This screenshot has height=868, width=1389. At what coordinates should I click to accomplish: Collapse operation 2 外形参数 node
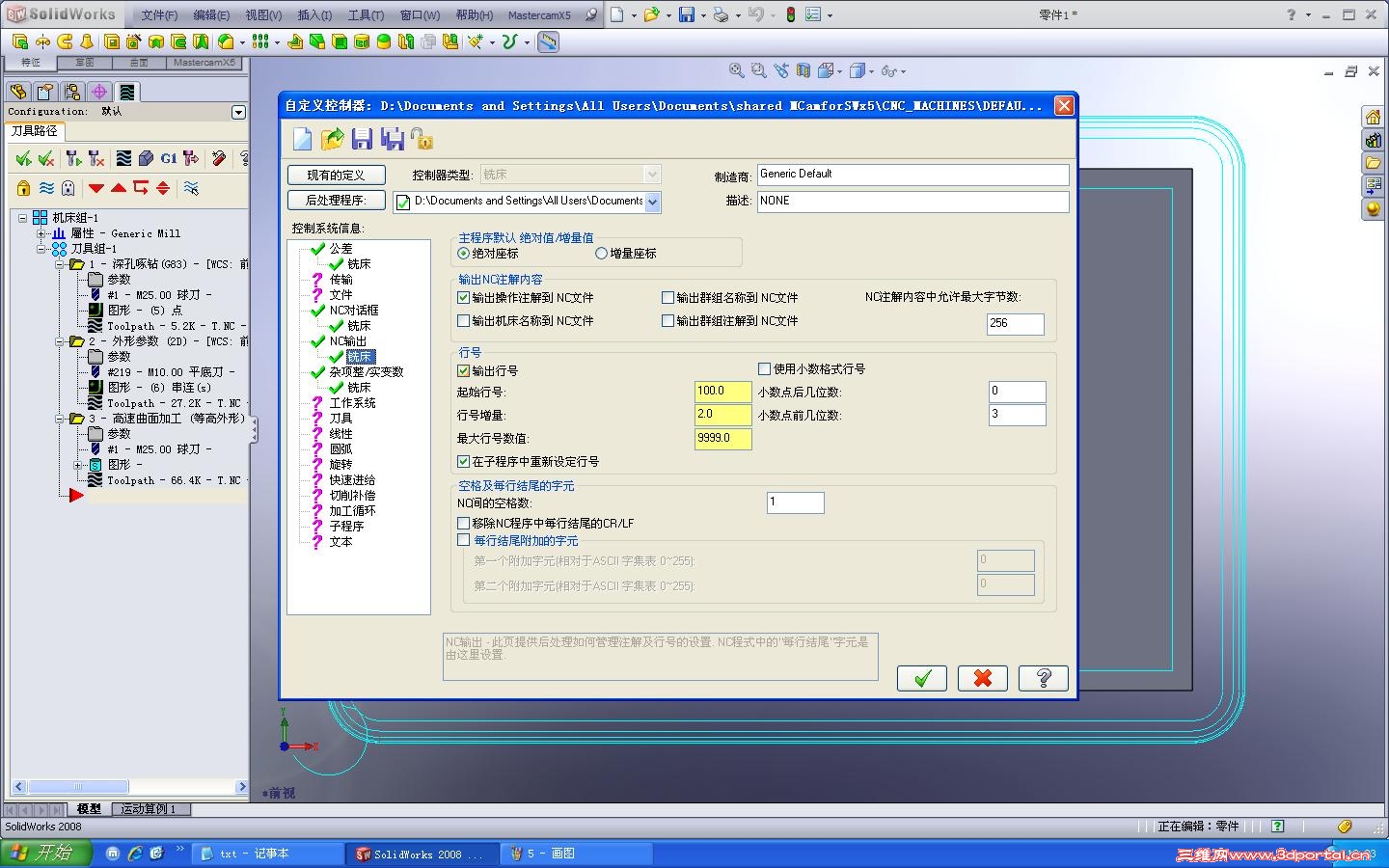pyautogui.click(x=60, y=341)
